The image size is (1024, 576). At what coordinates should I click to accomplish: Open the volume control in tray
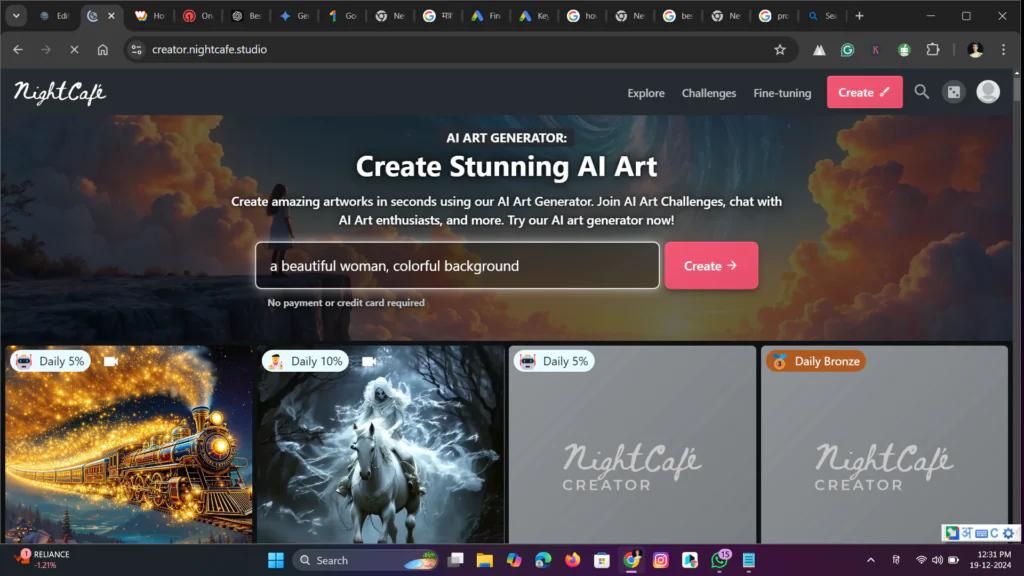[x=937, y=560]
